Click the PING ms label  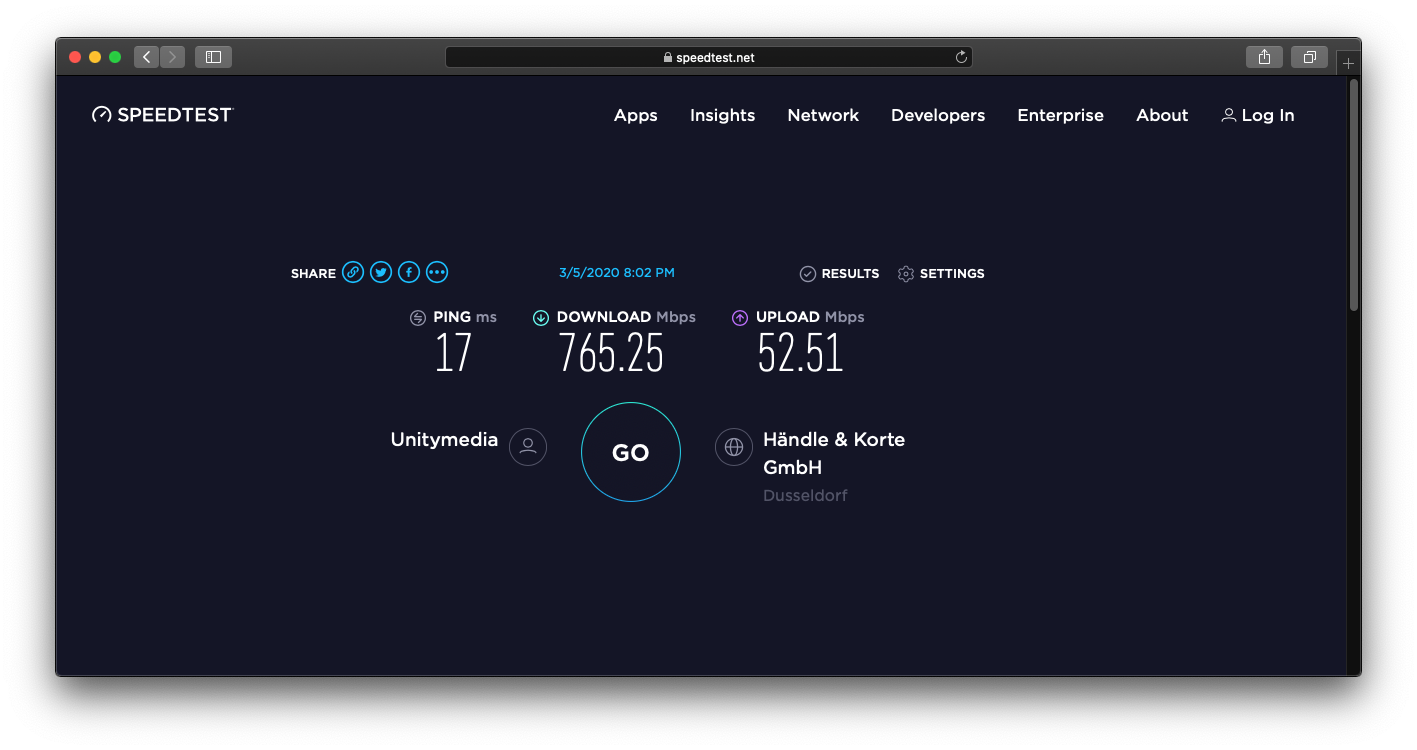465,317
